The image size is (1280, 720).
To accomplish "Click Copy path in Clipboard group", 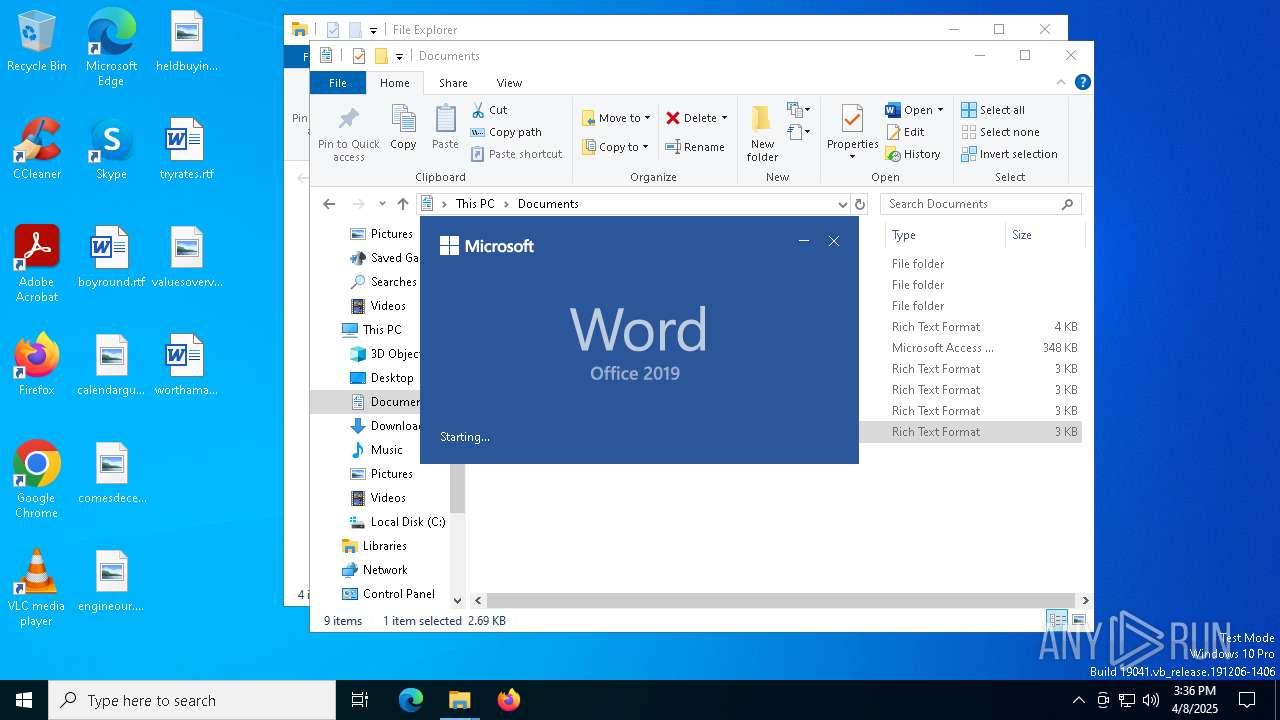I will click(505, 132).
